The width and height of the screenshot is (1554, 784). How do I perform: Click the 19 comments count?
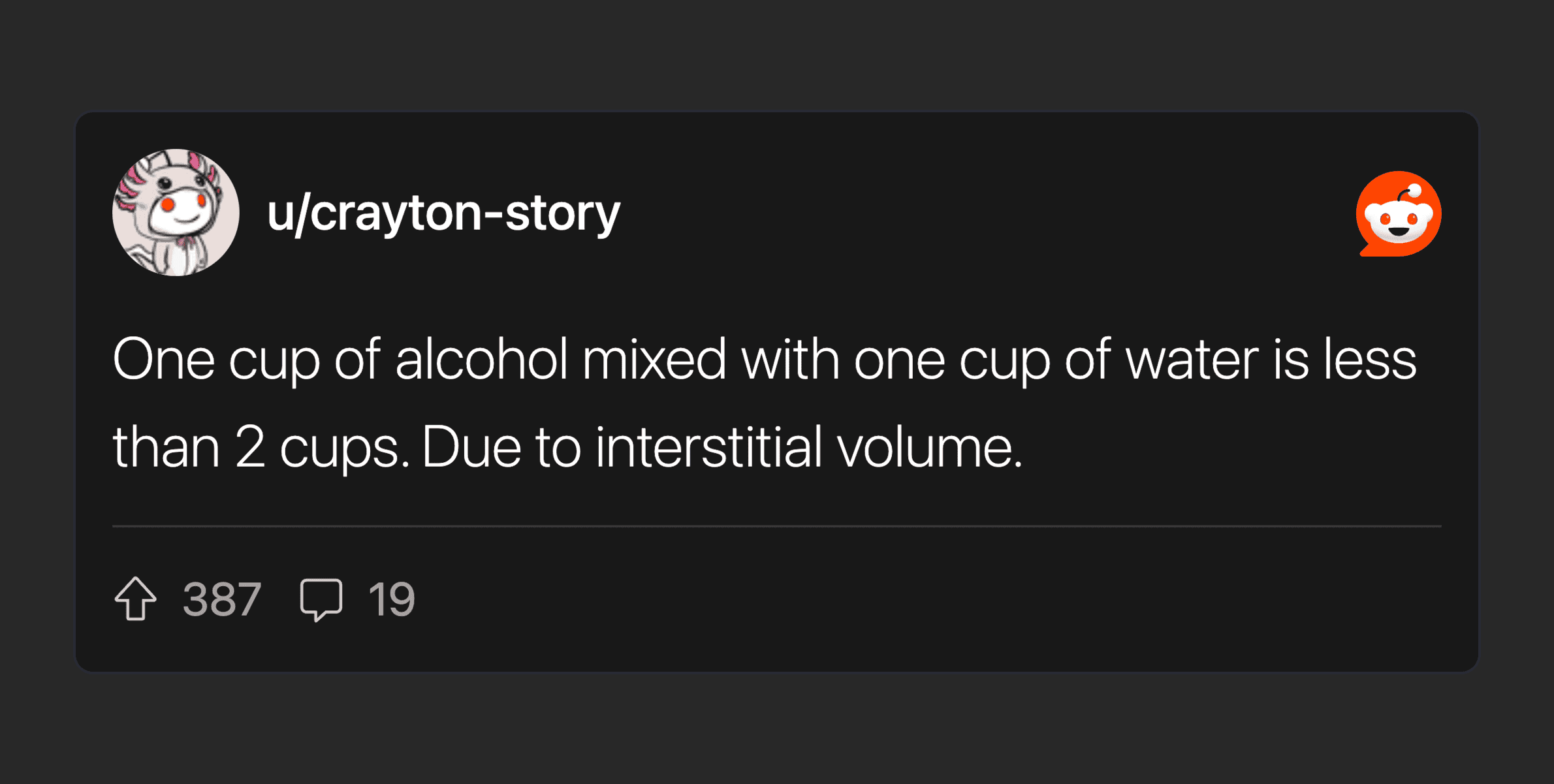(x=391, y=599)
